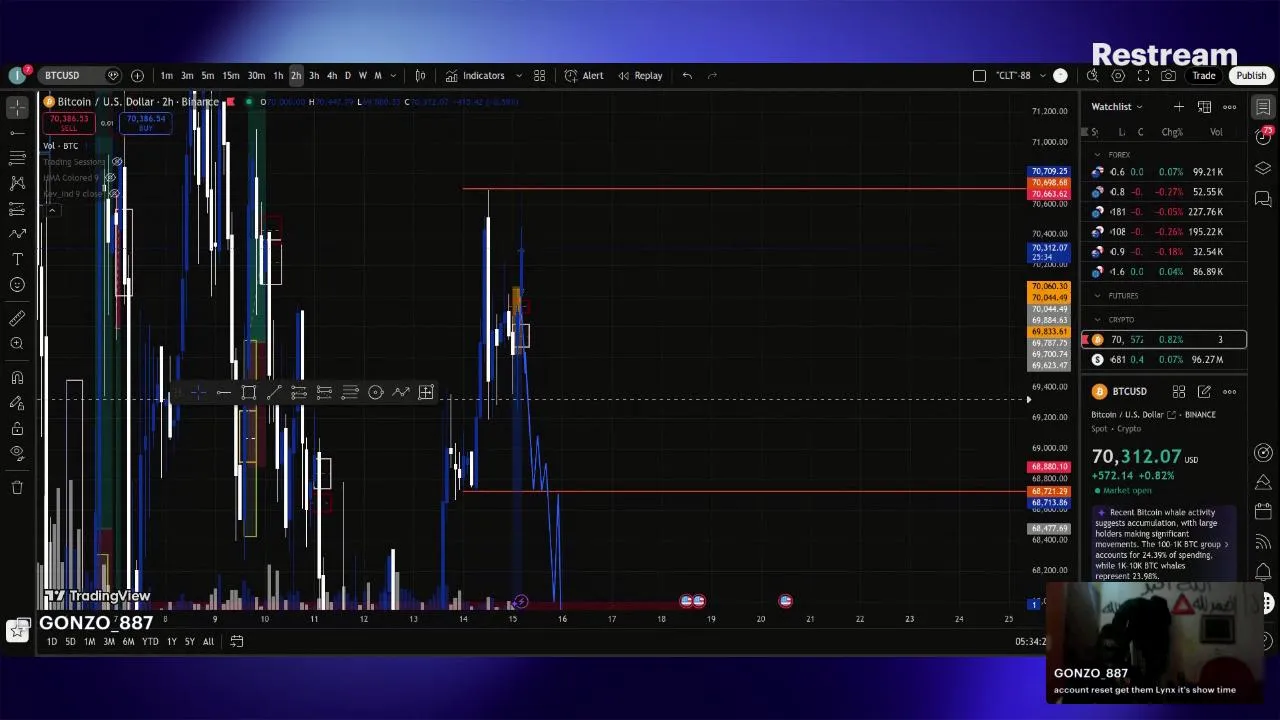
Task: Click the upper red horizontal line on chart
Action: click(745, 188)
